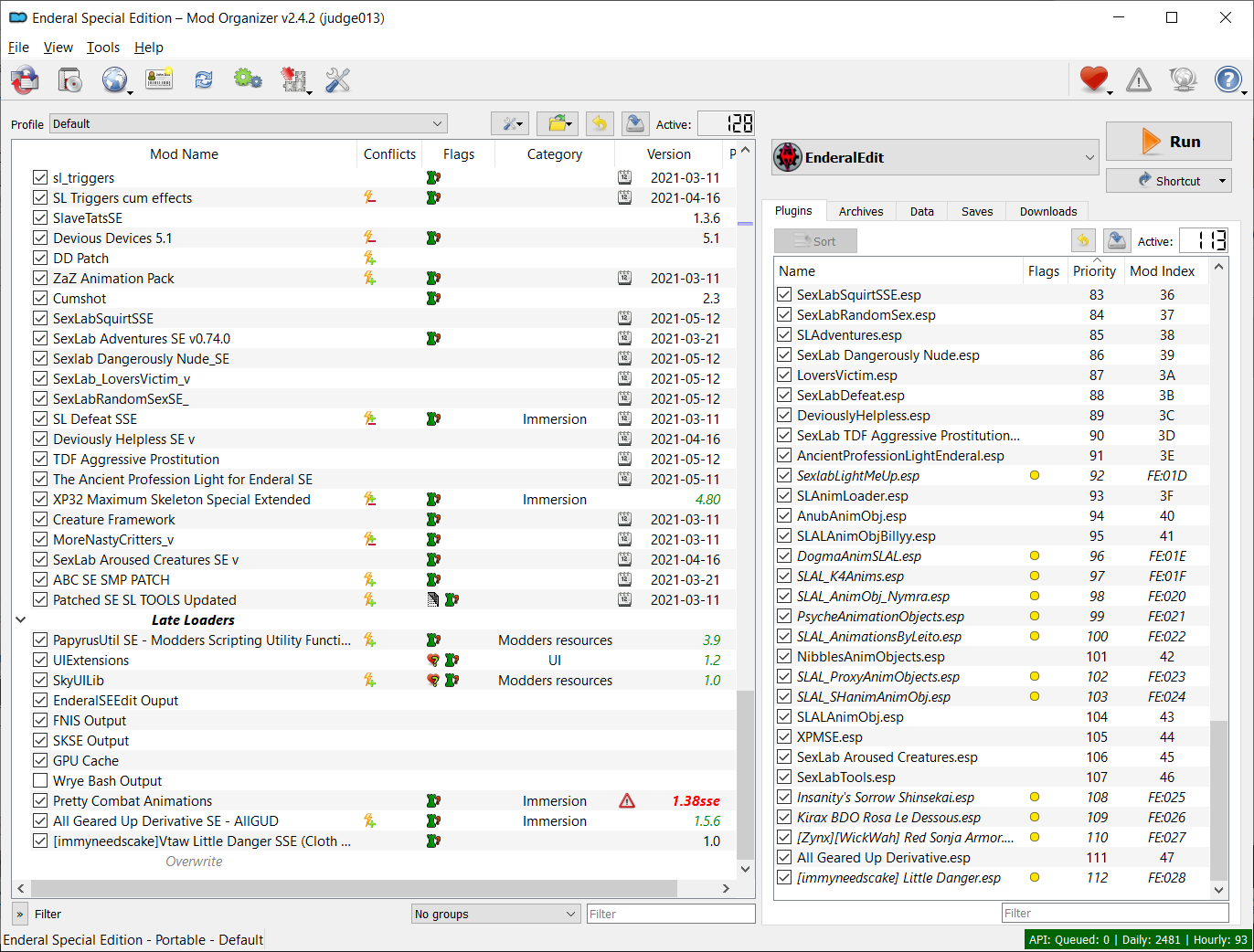Open the puzzle-piece tools plugin icon
The width and height of the screenshot is (1254, 952).
(x=293, y=80)
